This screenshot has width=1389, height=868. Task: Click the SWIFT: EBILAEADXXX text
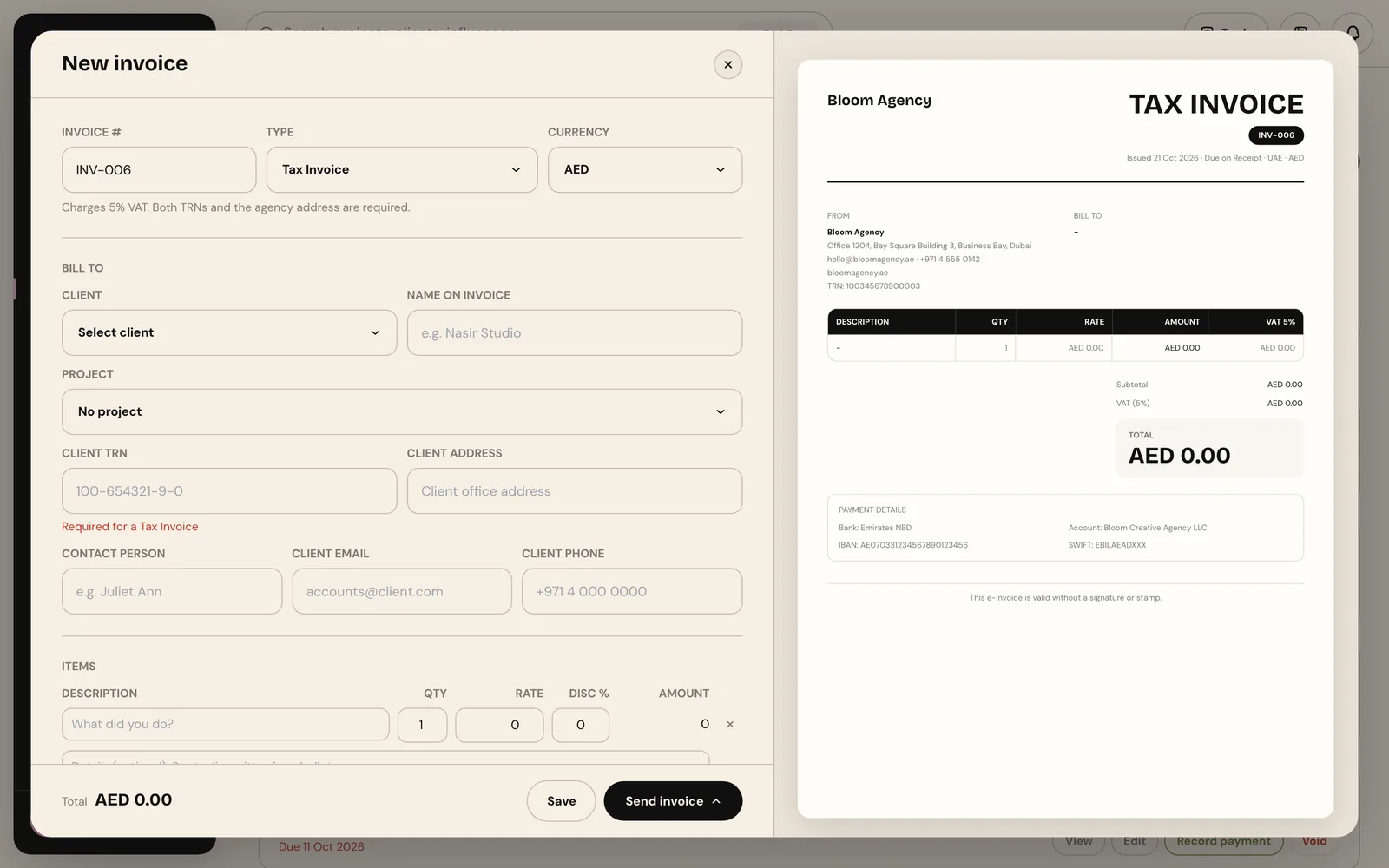click(x=1107, y=545)
